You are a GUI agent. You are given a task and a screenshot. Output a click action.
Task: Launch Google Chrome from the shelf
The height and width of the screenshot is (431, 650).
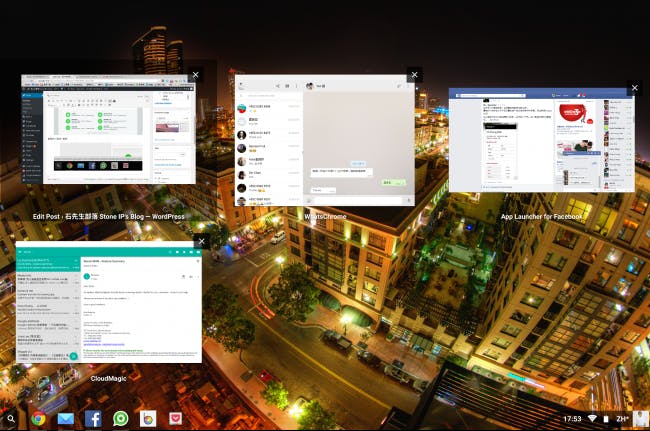coord(38,419)
